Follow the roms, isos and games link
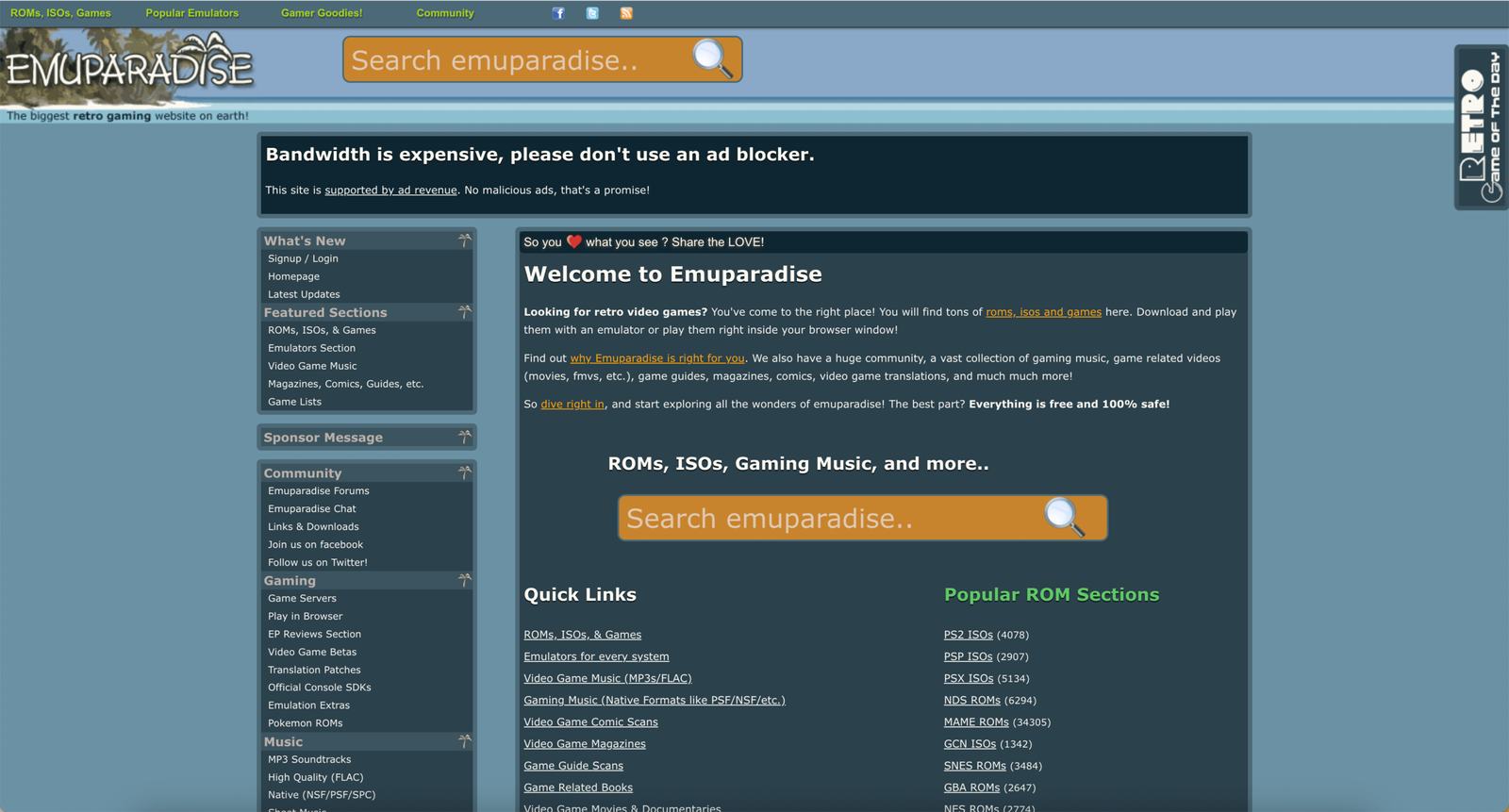1509x812 pixels. [1043, 312]
